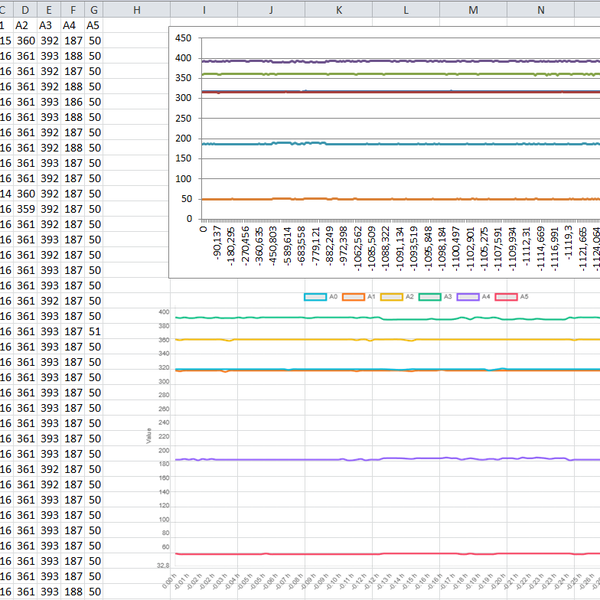Click the 32.8 axis label in lower chart
600x600 pixels.
[163, 565]
